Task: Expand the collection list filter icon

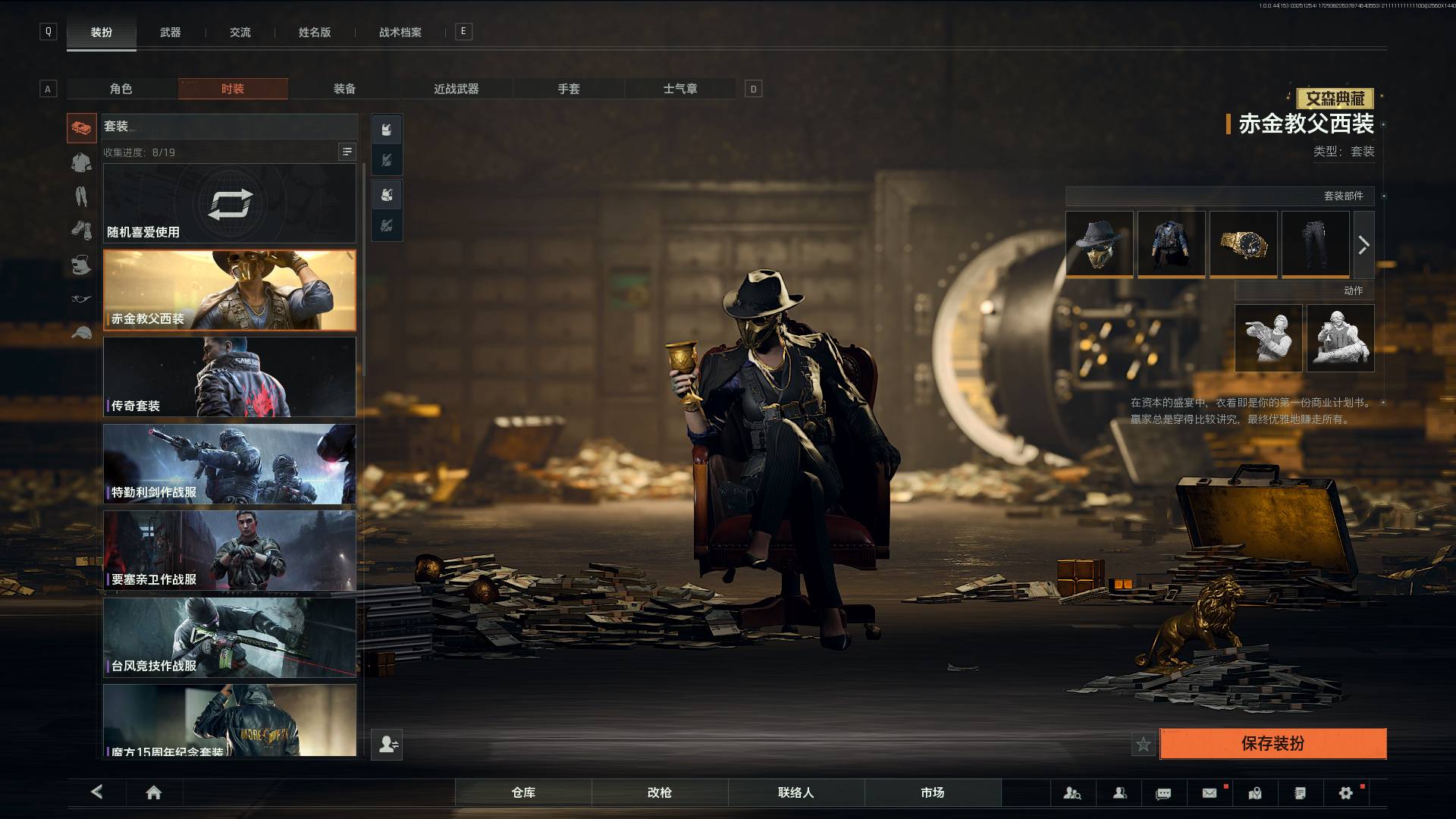Action: 347,152
